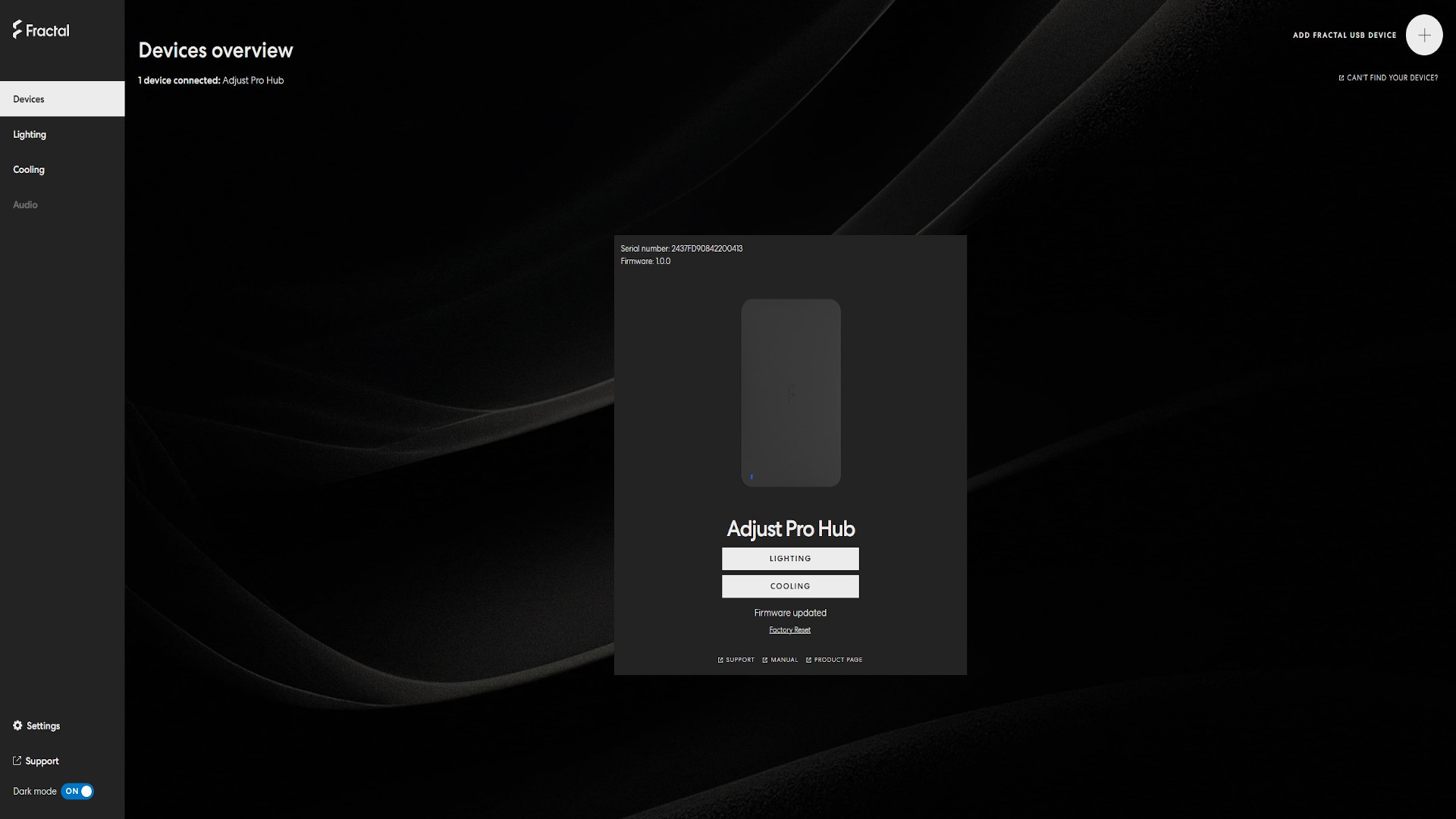
Task: Open the MANUAL link on device card
Action: pyautogui.click(x=780, y=660)
